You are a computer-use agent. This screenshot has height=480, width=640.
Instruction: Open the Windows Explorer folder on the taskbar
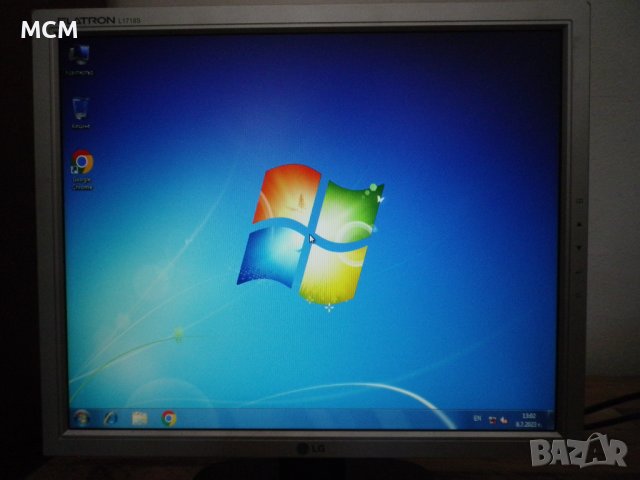(139, 418)
